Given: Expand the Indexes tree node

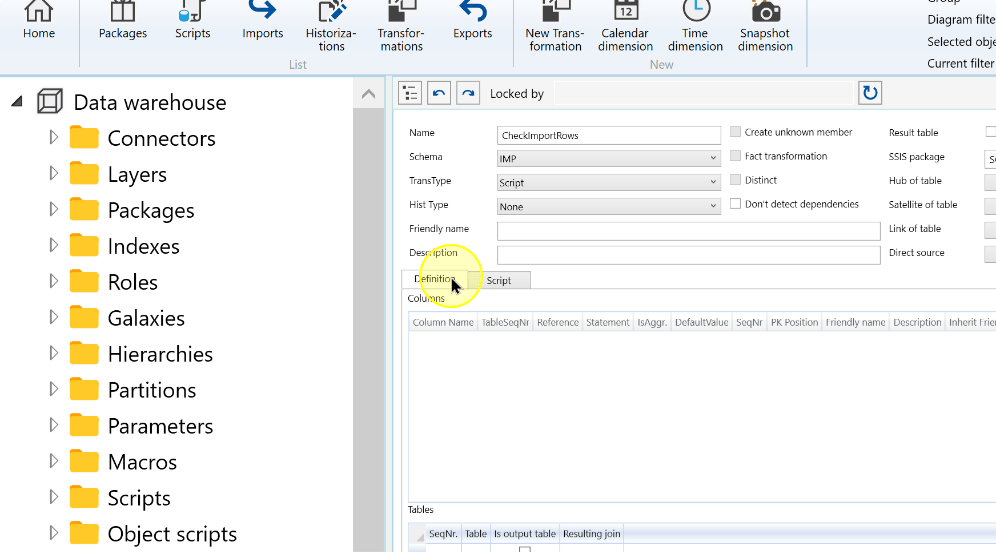Looking at the screenshot, I should pyautogui.click(x=53, y=245).
